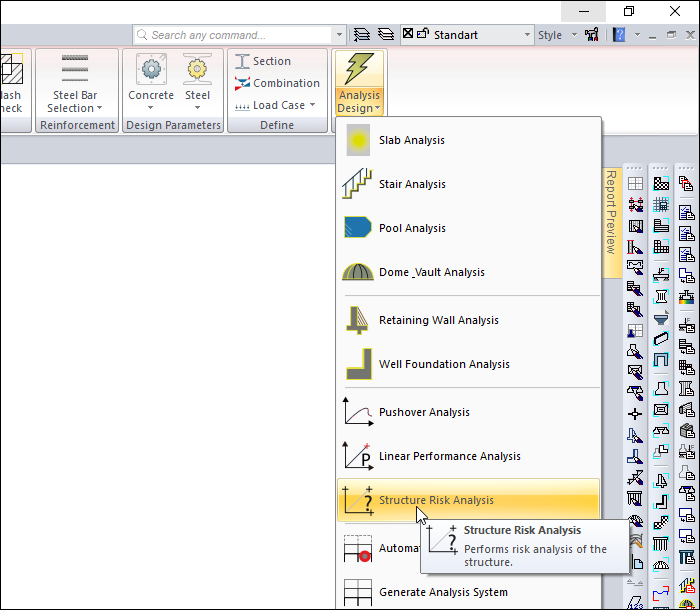Click the first layer stack icon beside search
700x610 pixels.
coord(362,34)
